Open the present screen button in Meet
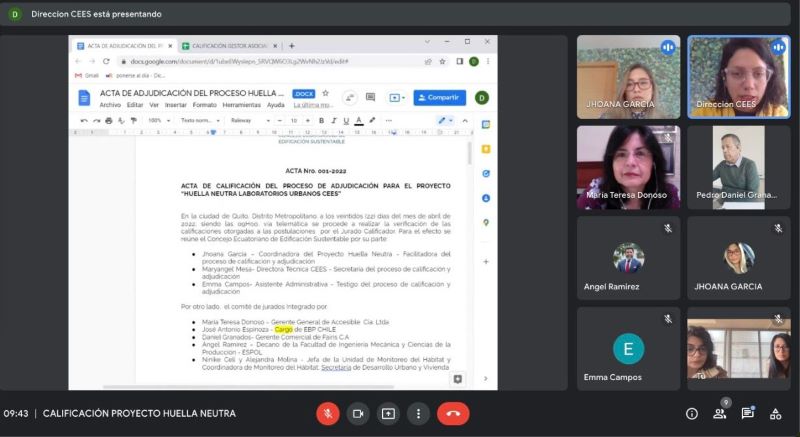Screen dimensions: 800x437 pos(388,414)
